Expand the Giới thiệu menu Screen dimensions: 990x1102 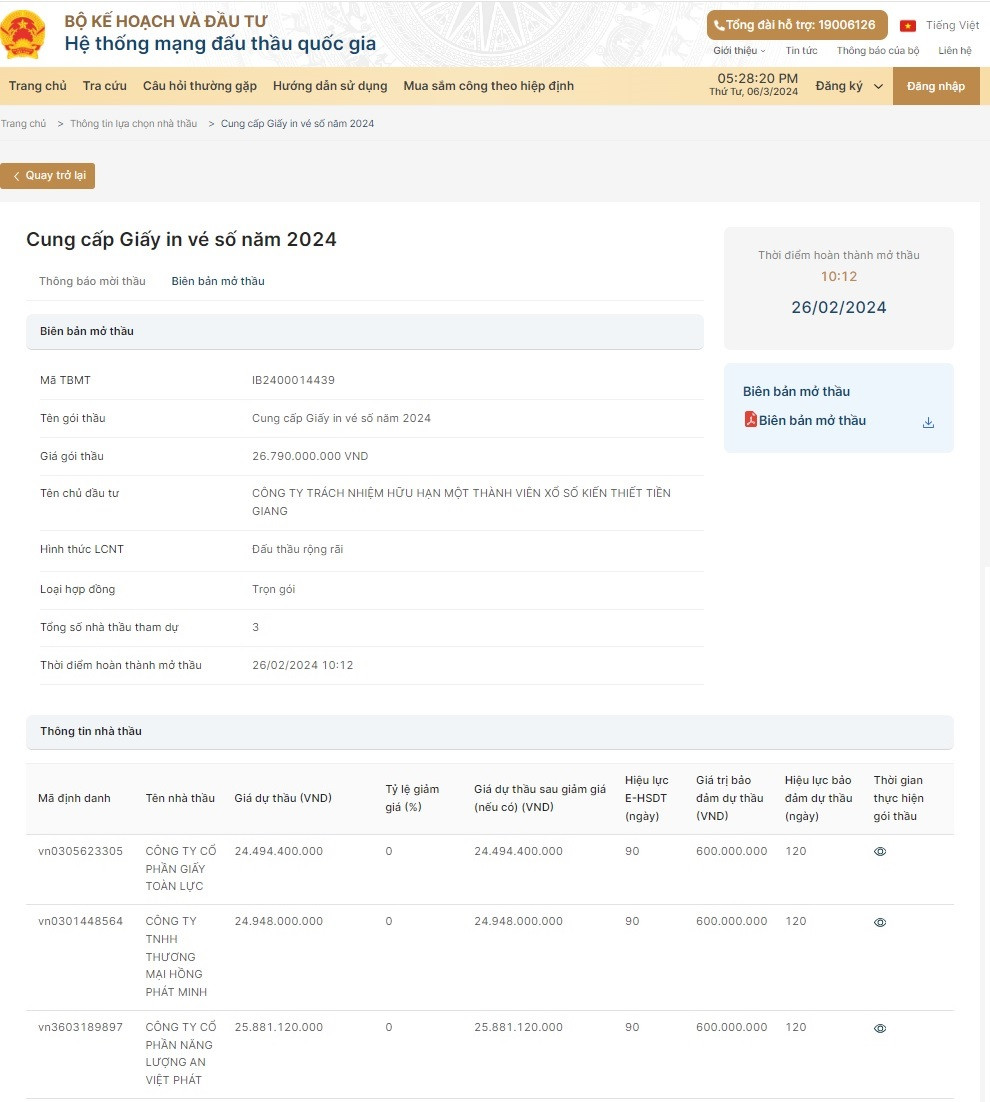coord(739,51)
